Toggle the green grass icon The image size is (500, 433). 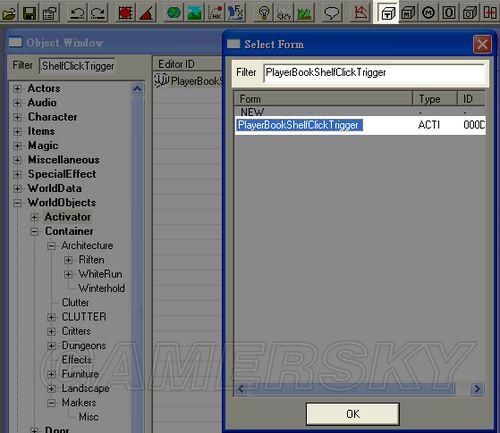coord(304,13)
